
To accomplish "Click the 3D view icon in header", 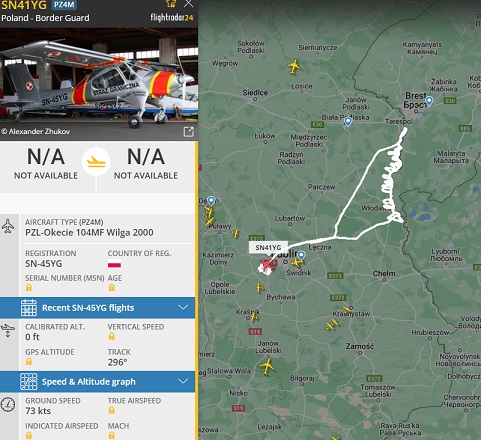I will (x=171, y=4).
